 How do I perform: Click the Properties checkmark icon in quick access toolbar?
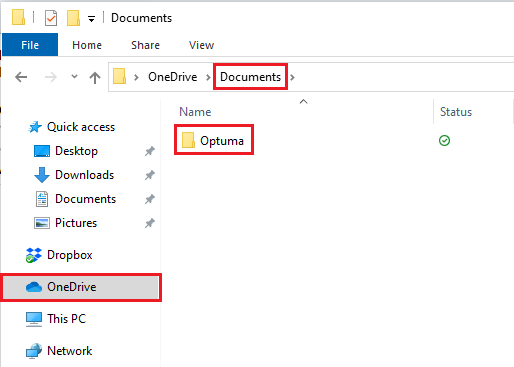click(x=51, y=18)
